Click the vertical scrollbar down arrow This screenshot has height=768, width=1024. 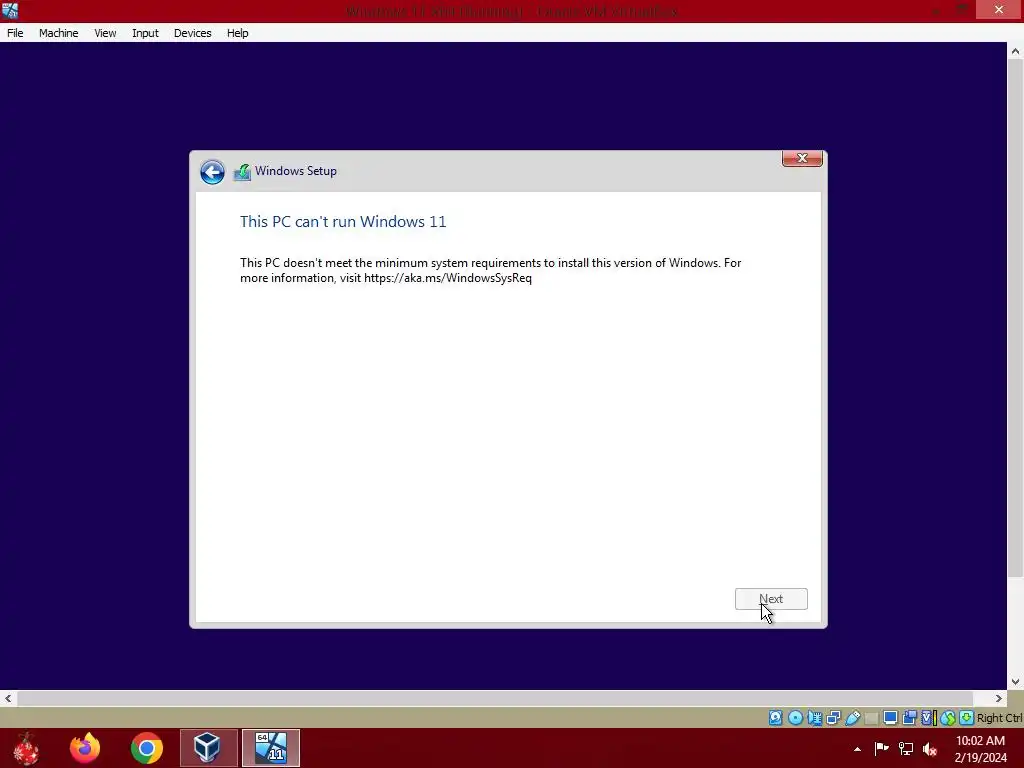[x=1016, y=682]
